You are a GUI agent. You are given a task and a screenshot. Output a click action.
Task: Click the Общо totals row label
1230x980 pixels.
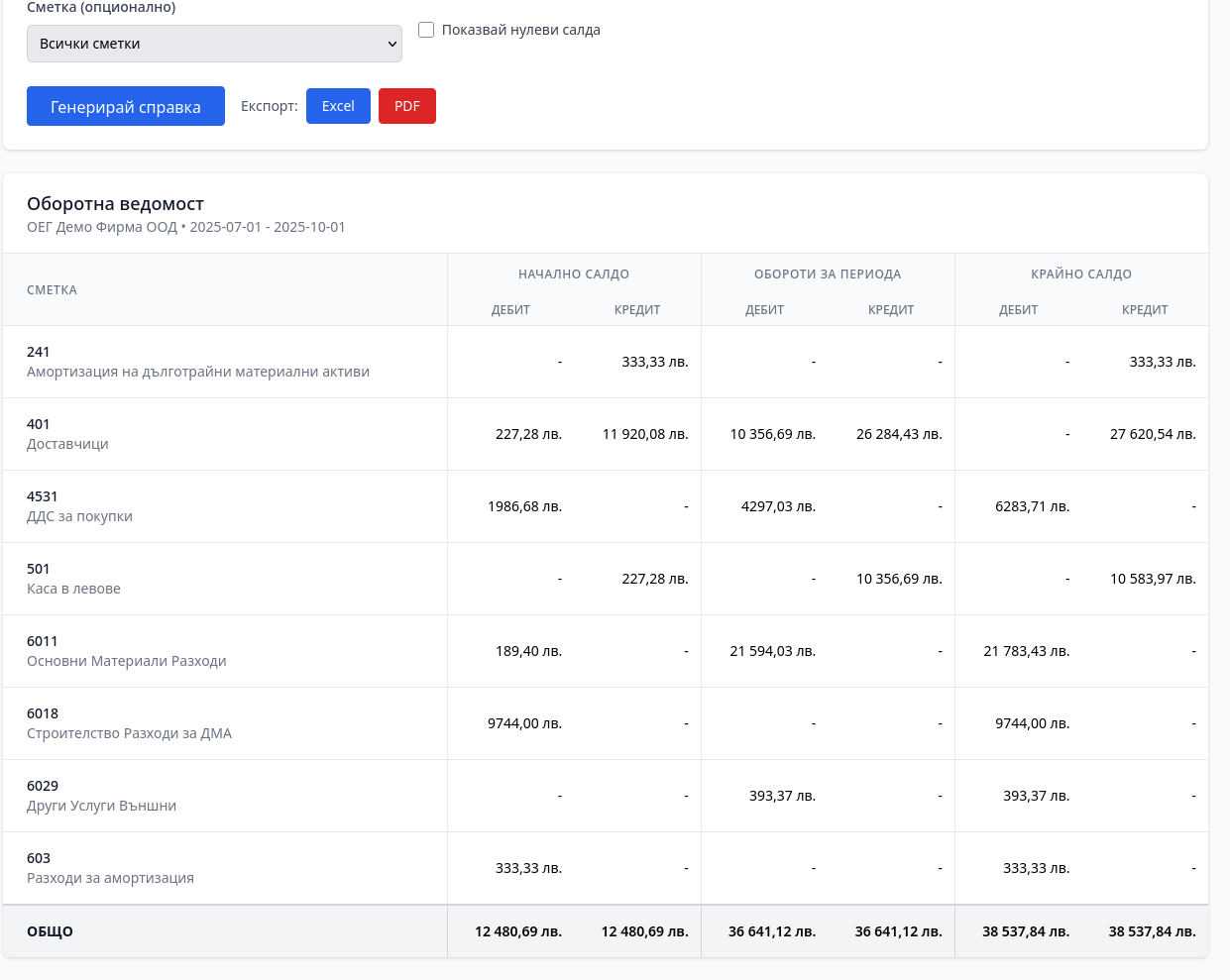50,931
